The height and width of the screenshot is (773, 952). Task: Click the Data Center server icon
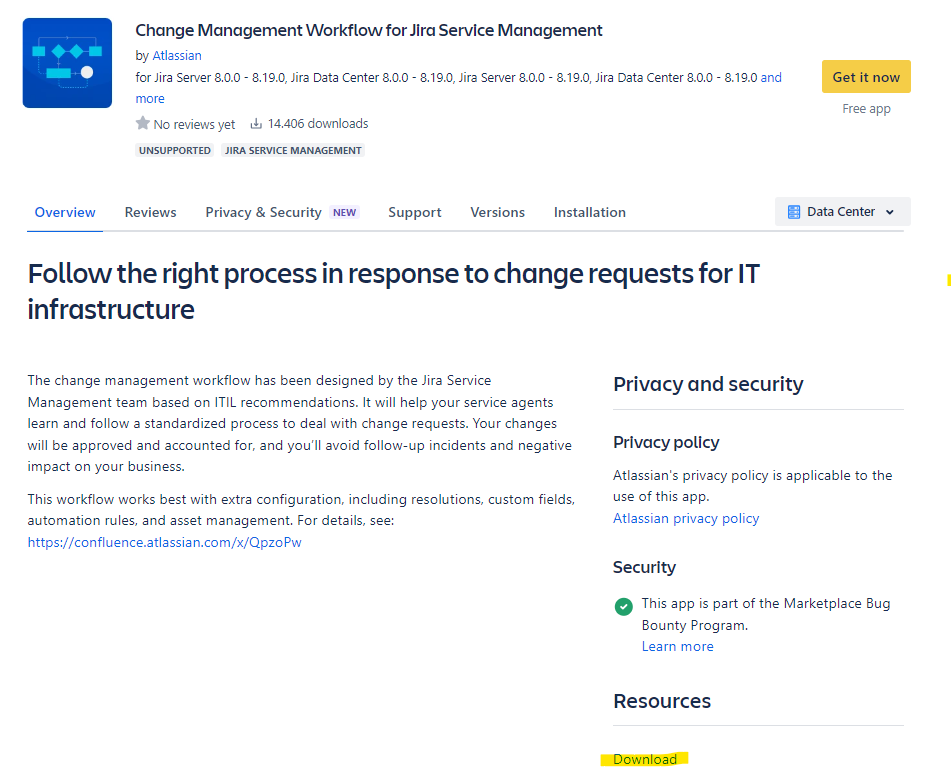794,212
